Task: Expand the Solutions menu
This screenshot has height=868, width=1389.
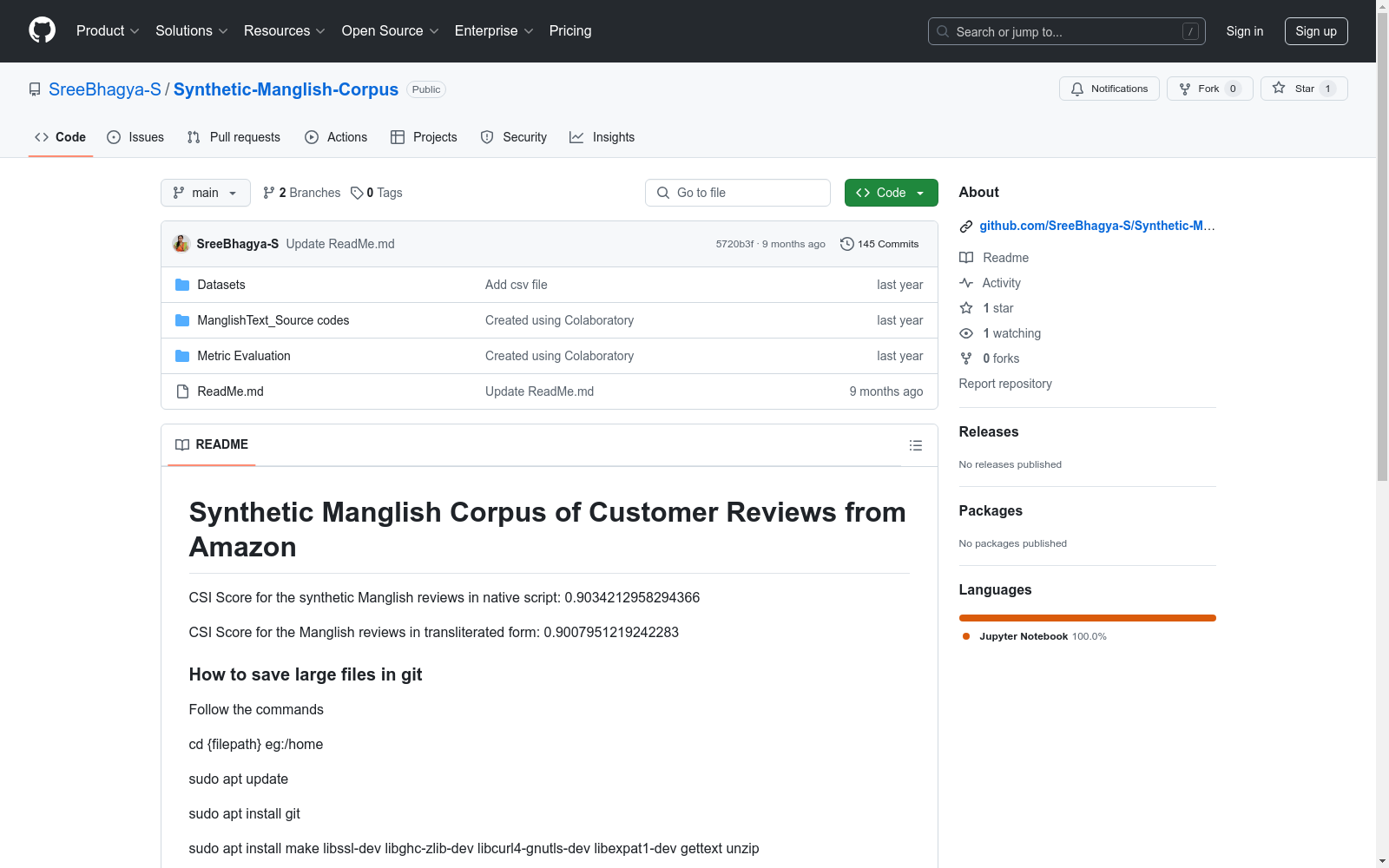Action: pyautogui.click(x=192, y=30)
